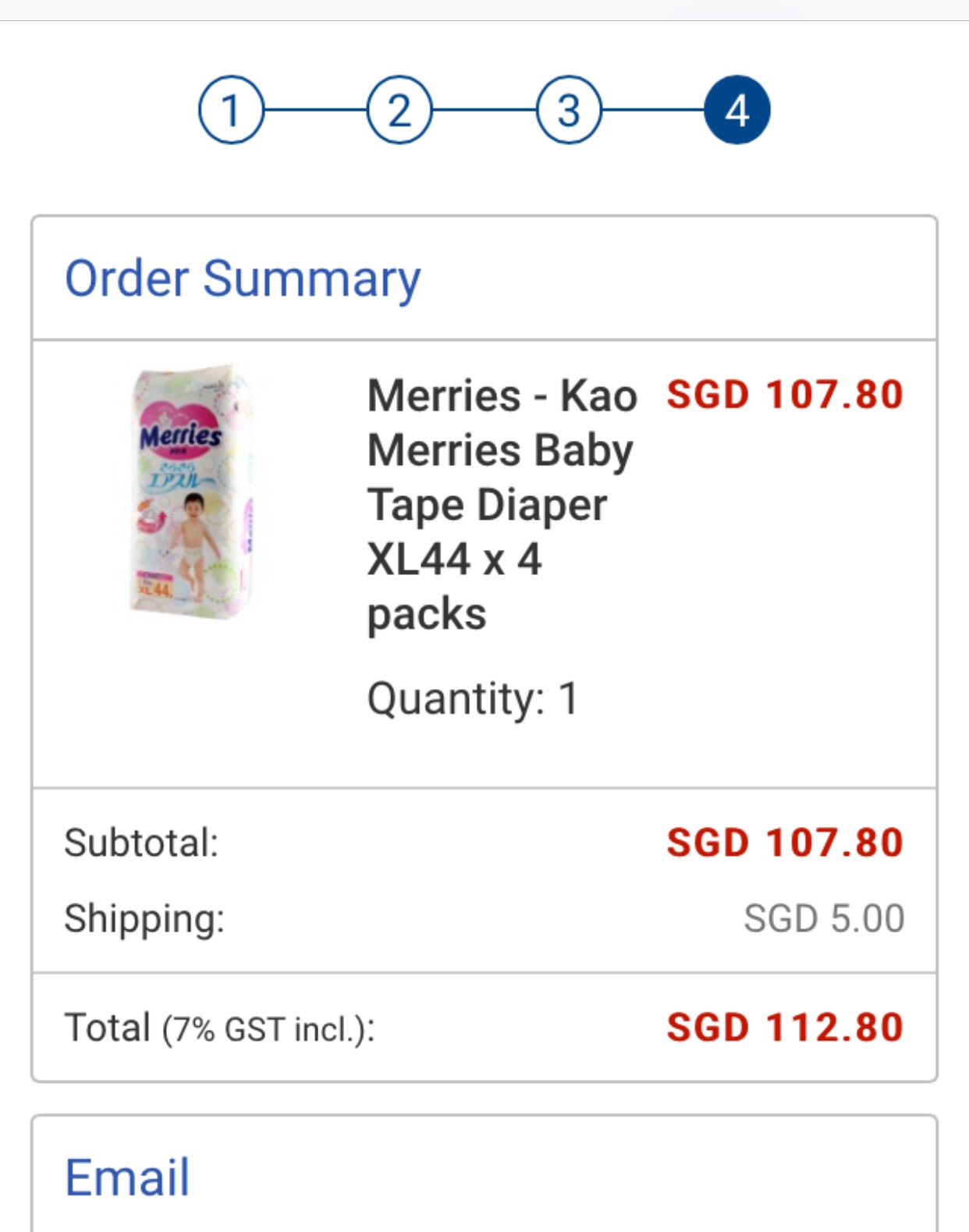The width and height of the screenshot is (969, 1232).
Task: Click the Subtotal amount SGD 107.80
Action: tap(785, 843)
